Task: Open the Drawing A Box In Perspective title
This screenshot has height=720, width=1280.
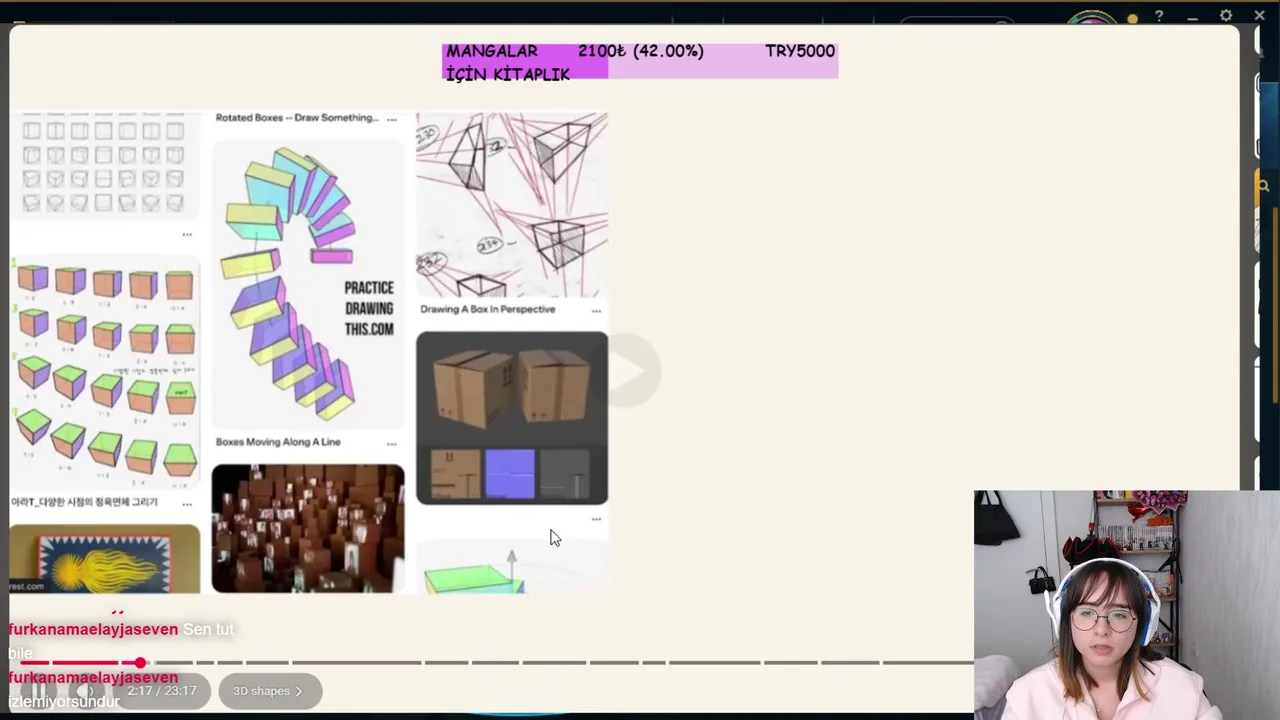Action: pyautogui.click(x=488, y=309)
